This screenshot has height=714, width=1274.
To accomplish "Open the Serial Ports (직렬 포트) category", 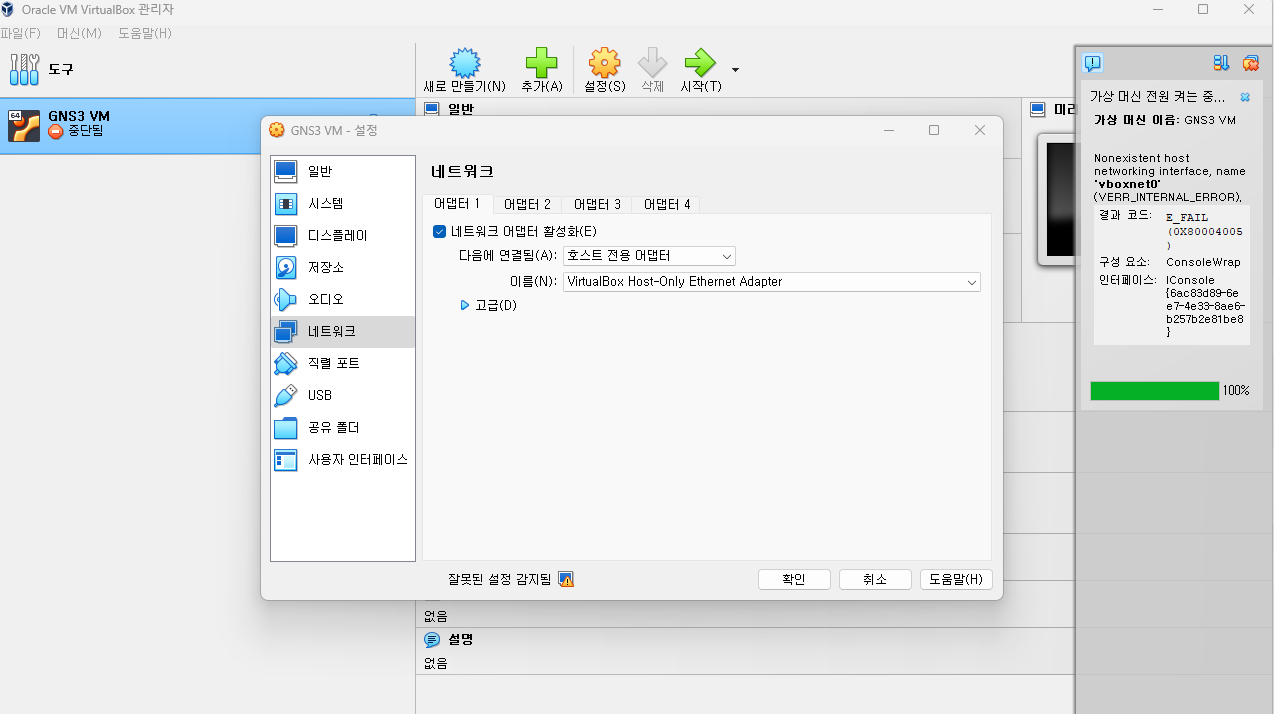I will pos(343,363).
